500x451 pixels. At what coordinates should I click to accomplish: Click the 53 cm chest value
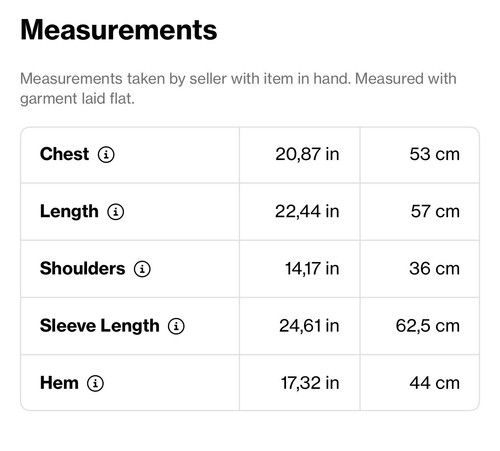pyautogui.click(x=434, y=154)
